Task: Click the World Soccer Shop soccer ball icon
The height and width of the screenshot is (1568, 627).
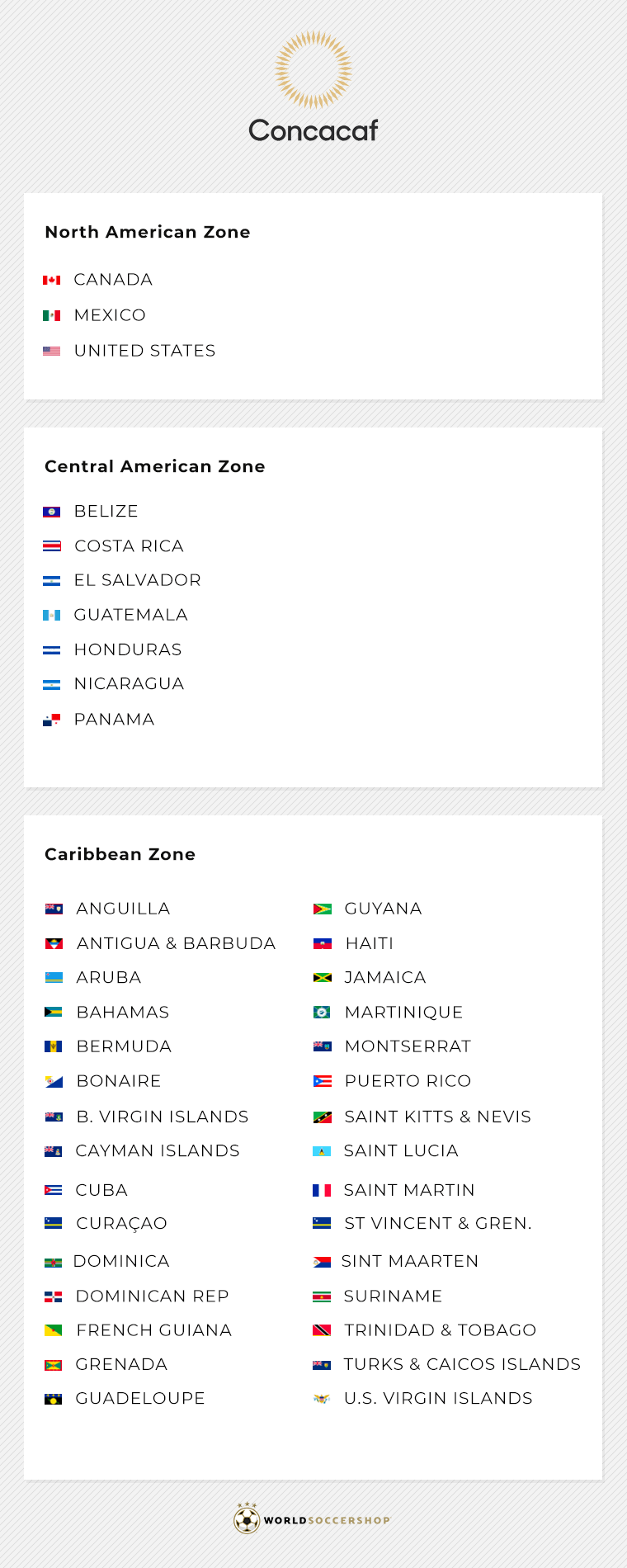Action: coord(247,1519)
